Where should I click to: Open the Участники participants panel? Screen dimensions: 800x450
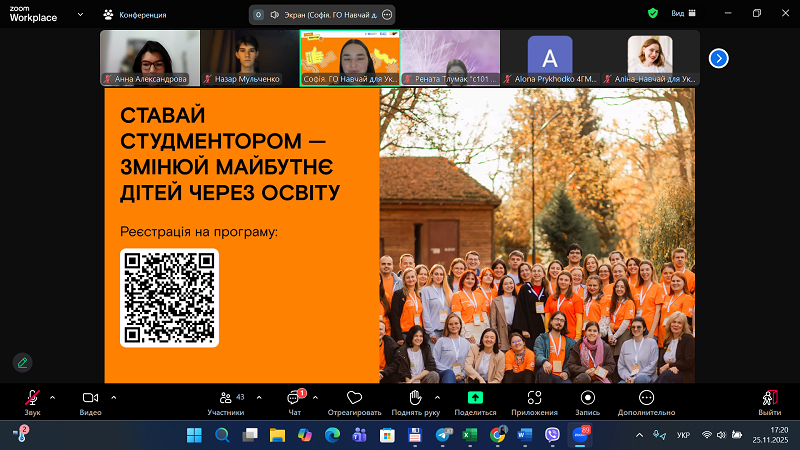pyautogui.click(x=226, y=397)
